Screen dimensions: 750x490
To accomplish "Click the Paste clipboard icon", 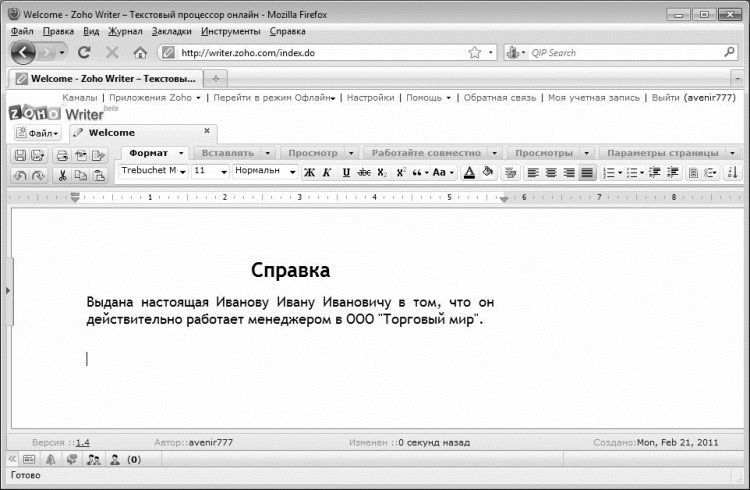I will click(x=99, y=175).
